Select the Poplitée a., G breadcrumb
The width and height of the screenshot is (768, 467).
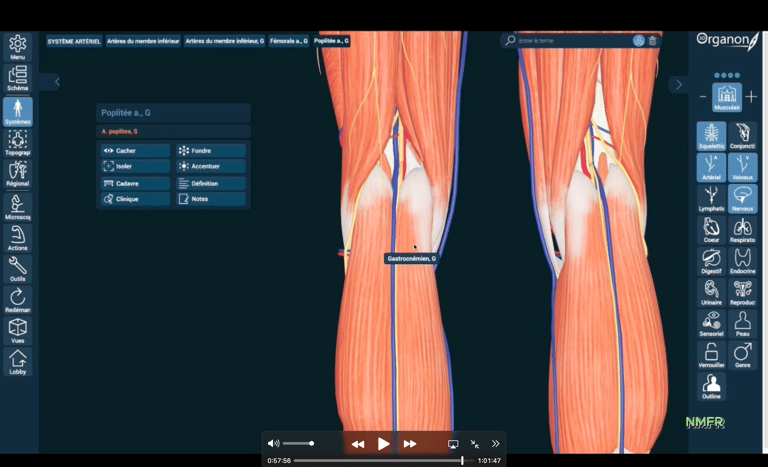pyautogui.click(x=332, y=41)
